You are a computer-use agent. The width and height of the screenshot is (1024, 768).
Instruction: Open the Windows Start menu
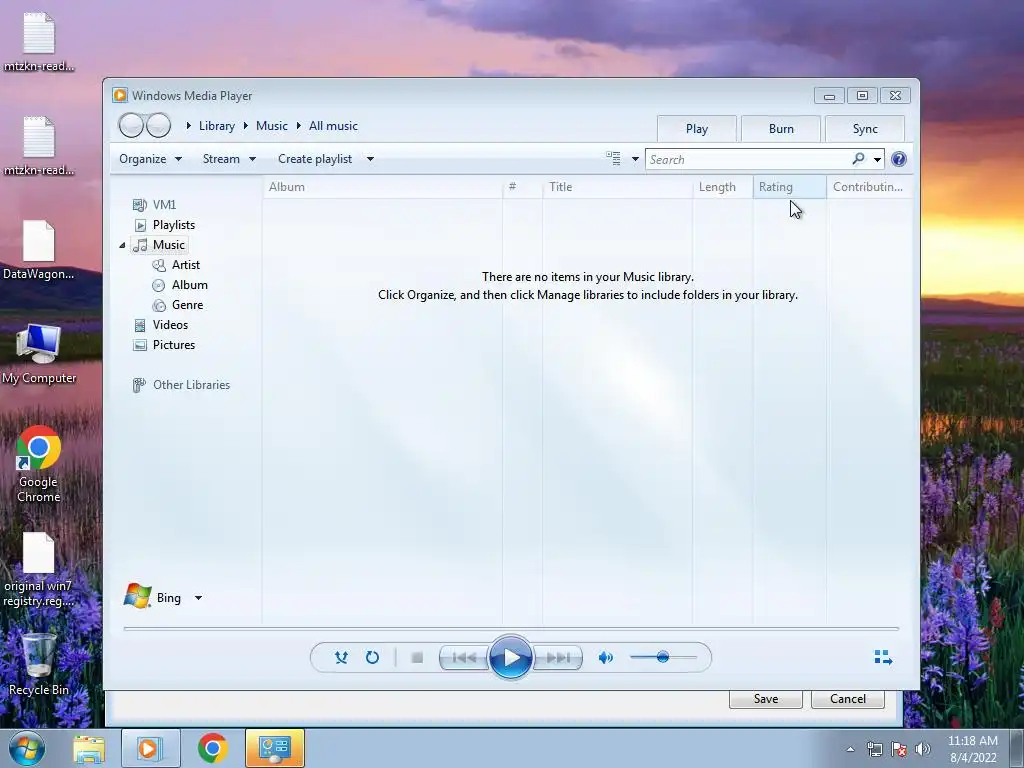coord(27,748)
